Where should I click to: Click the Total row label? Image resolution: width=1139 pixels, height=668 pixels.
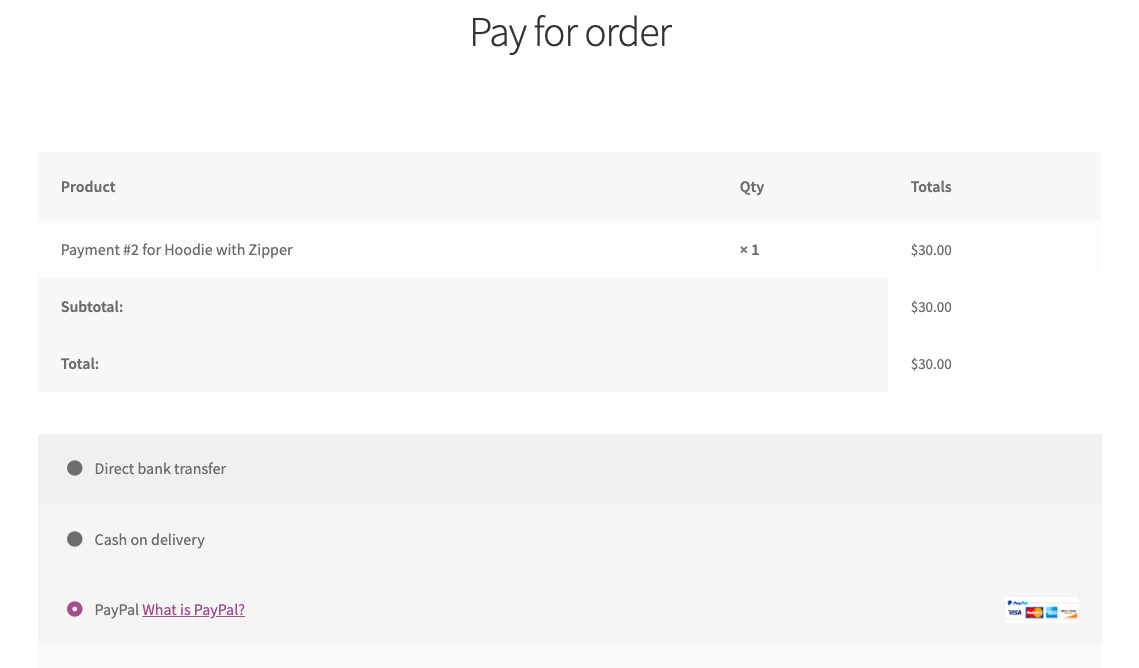coord(80,364)
